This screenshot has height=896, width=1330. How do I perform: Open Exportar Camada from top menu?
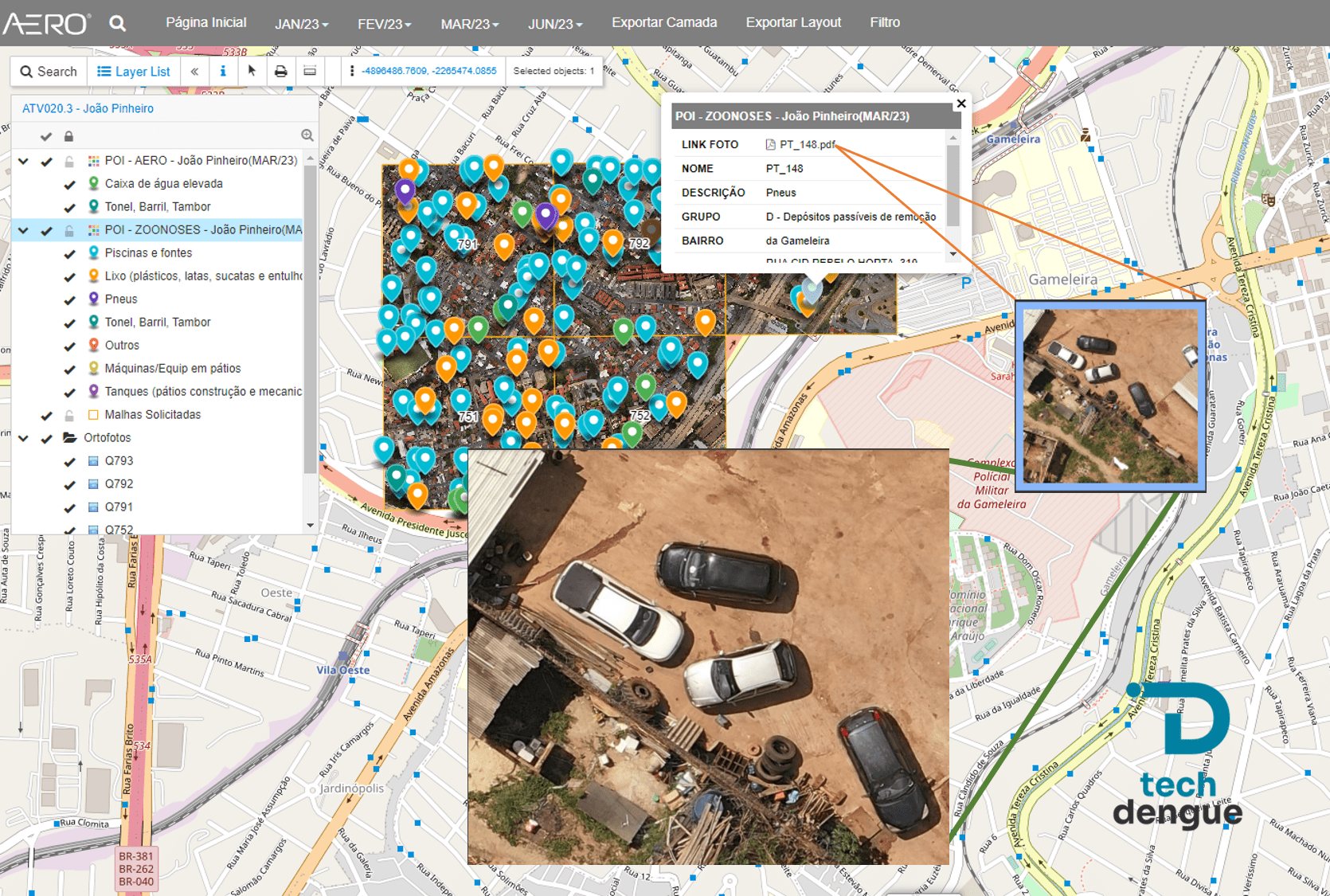coord(663,22)
